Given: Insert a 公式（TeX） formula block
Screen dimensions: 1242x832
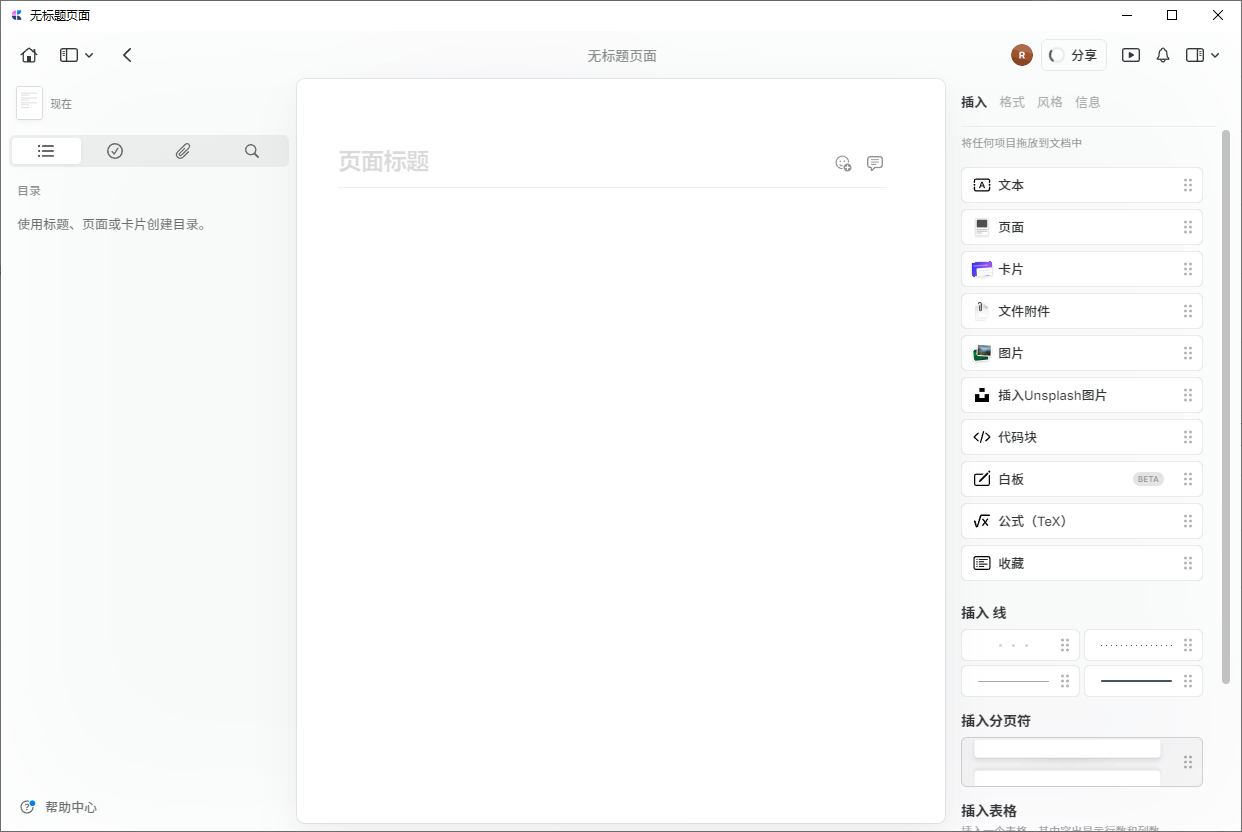Looking at the screenshot, I should point(1082,521).
